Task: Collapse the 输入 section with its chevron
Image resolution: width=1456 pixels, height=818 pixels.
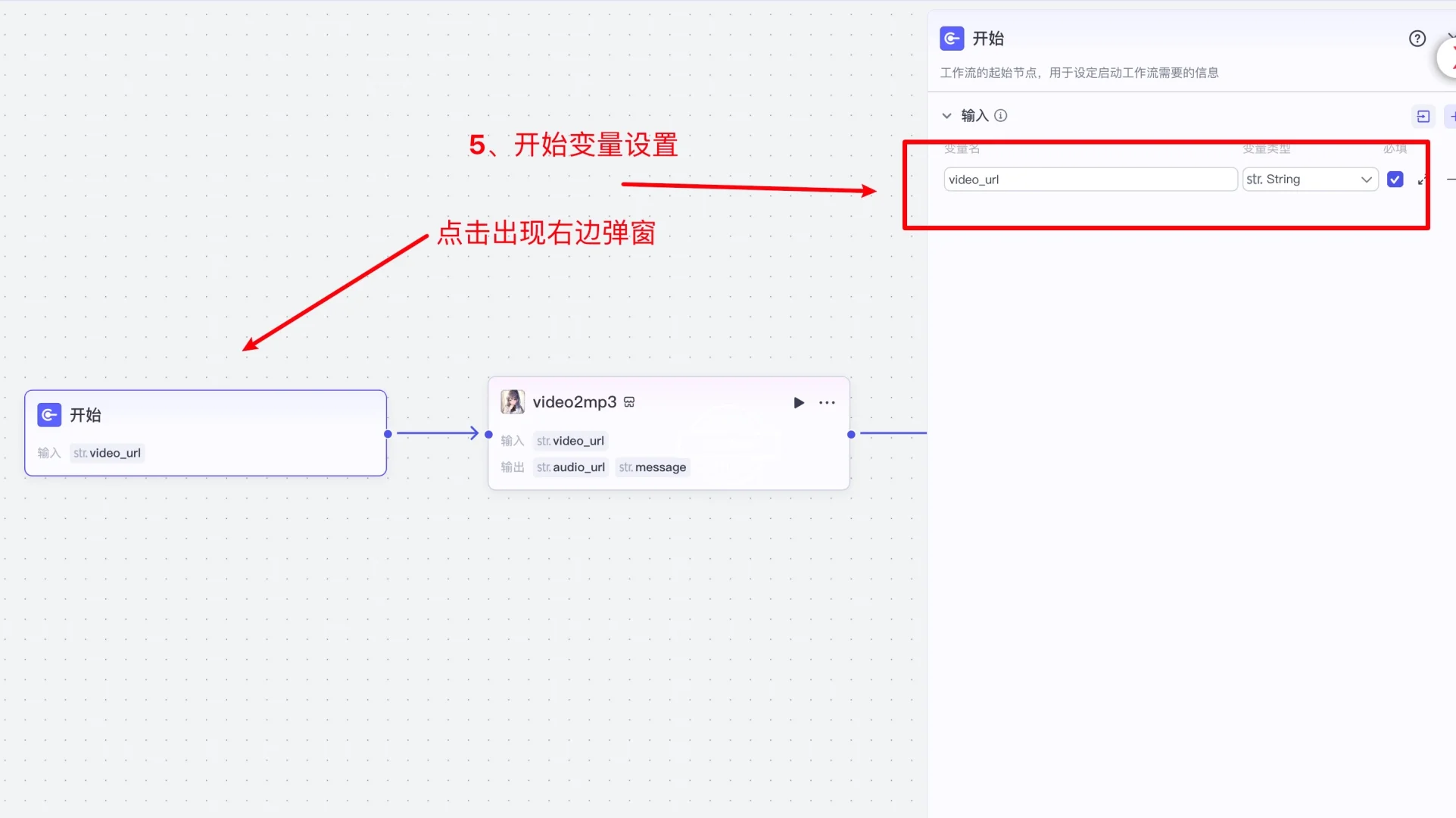Action: coord(947,115)
